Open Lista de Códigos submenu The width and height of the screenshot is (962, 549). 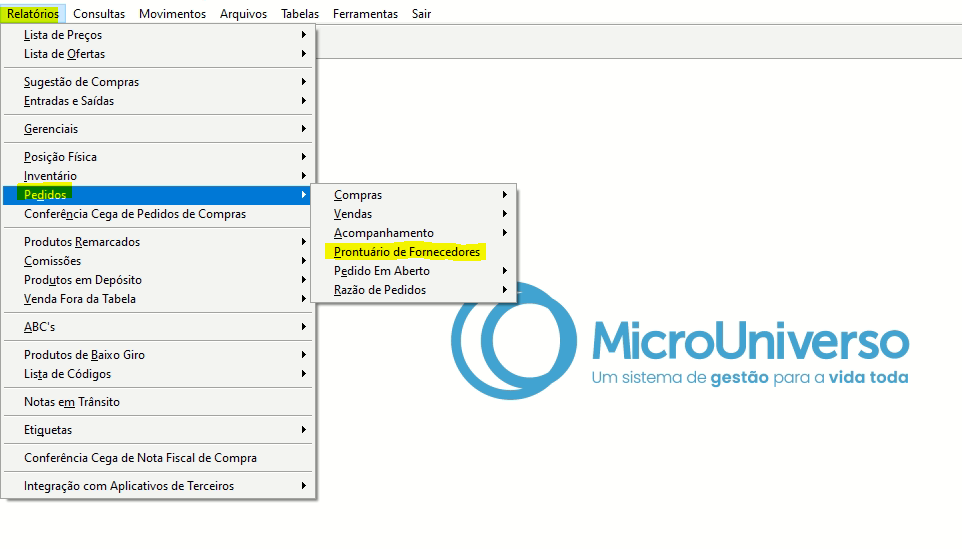(158, 374)
